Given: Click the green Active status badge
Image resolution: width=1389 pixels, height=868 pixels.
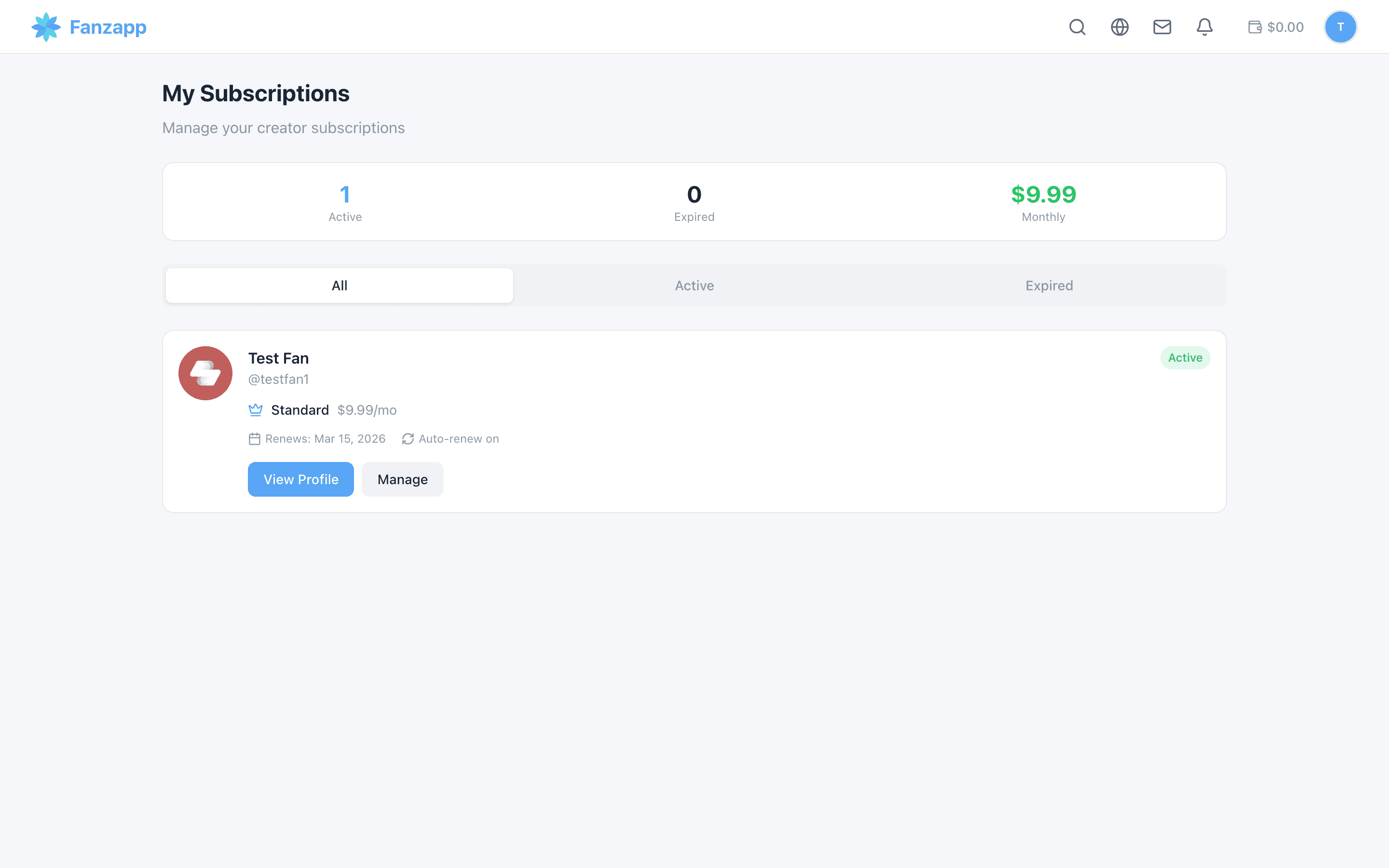Looking at the screenshot, I should point(1185,358).
